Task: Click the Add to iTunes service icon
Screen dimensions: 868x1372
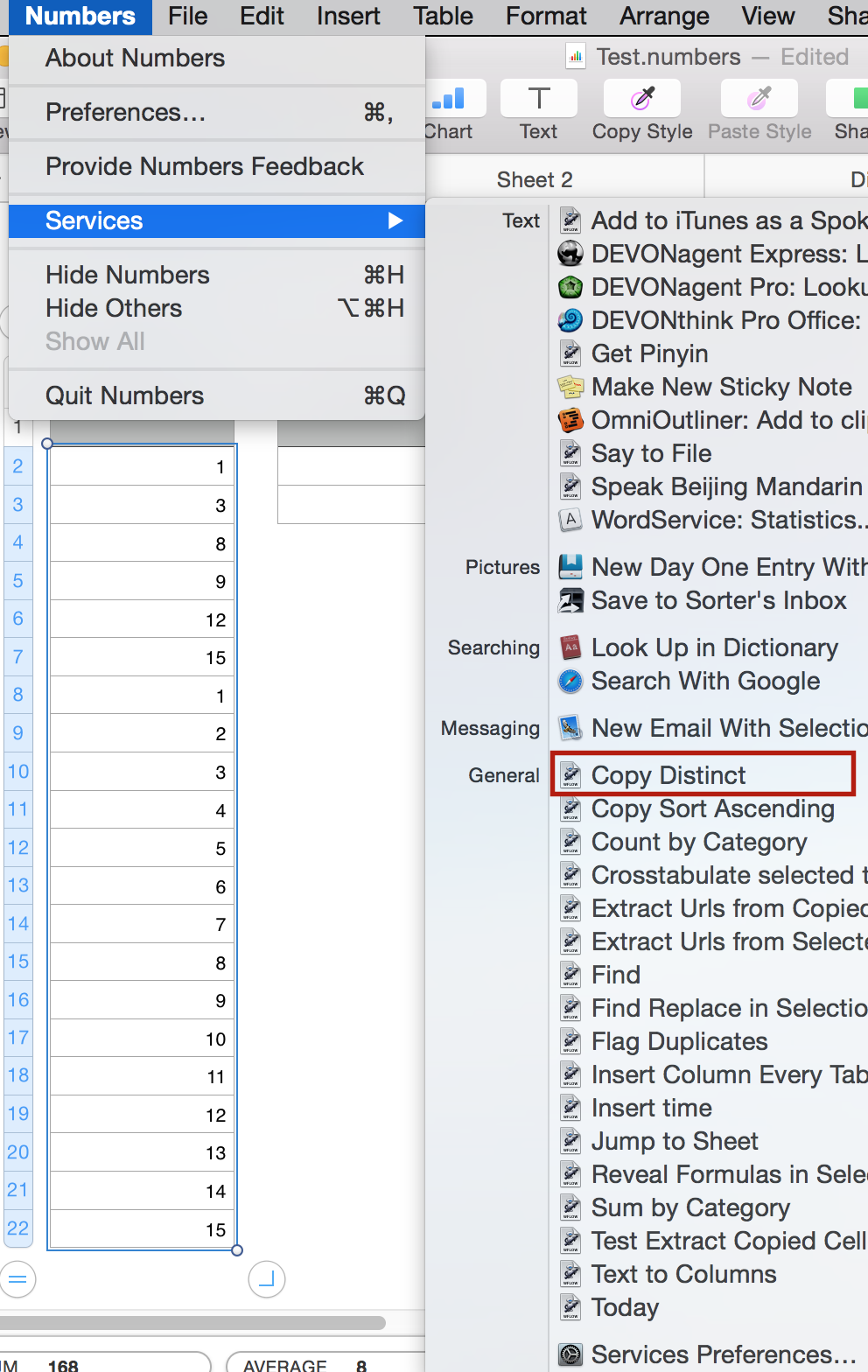Action: point(570,220)
